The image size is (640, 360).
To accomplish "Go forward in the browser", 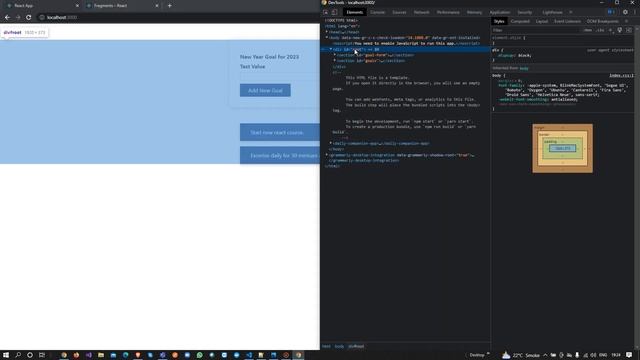I will [x=18, y=18].
